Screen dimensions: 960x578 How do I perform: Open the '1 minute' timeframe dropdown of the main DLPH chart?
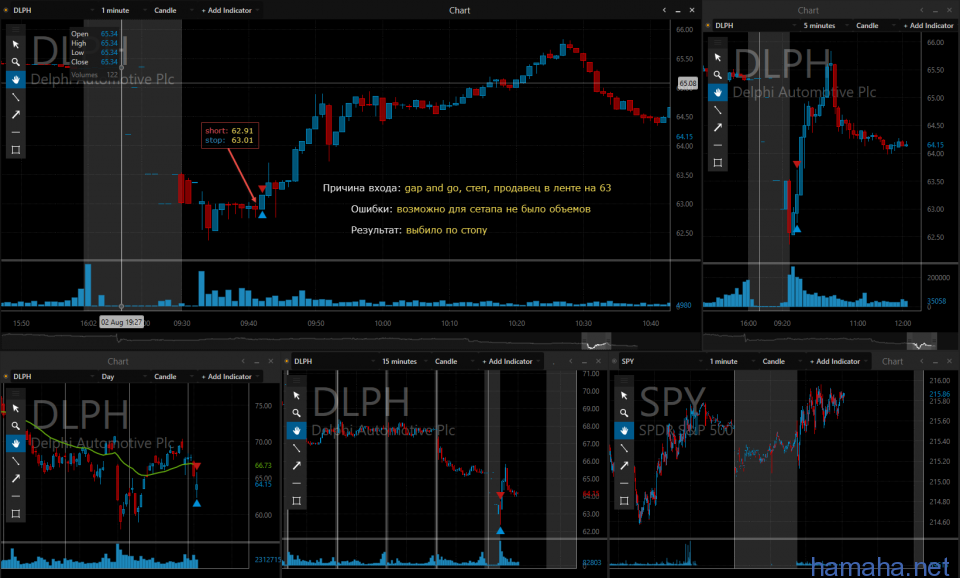[115, 10]
